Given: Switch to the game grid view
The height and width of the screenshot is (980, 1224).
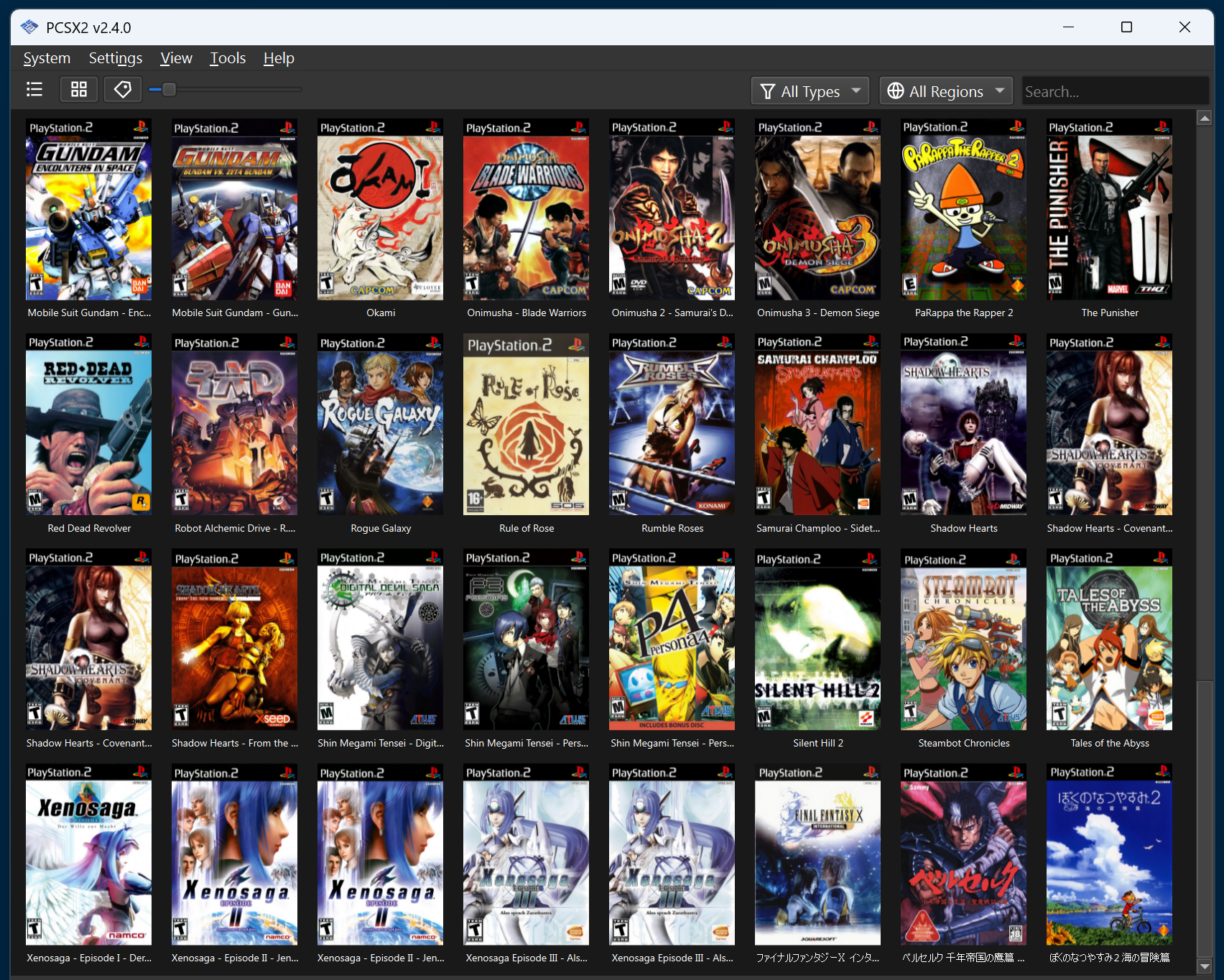Looking at the screenshot, I should tap(79, 89).
